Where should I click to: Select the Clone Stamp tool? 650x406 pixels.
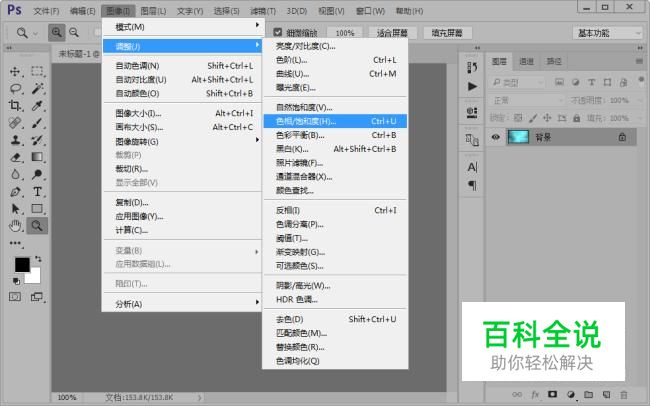pyautogui.click(x=15, y=140)
